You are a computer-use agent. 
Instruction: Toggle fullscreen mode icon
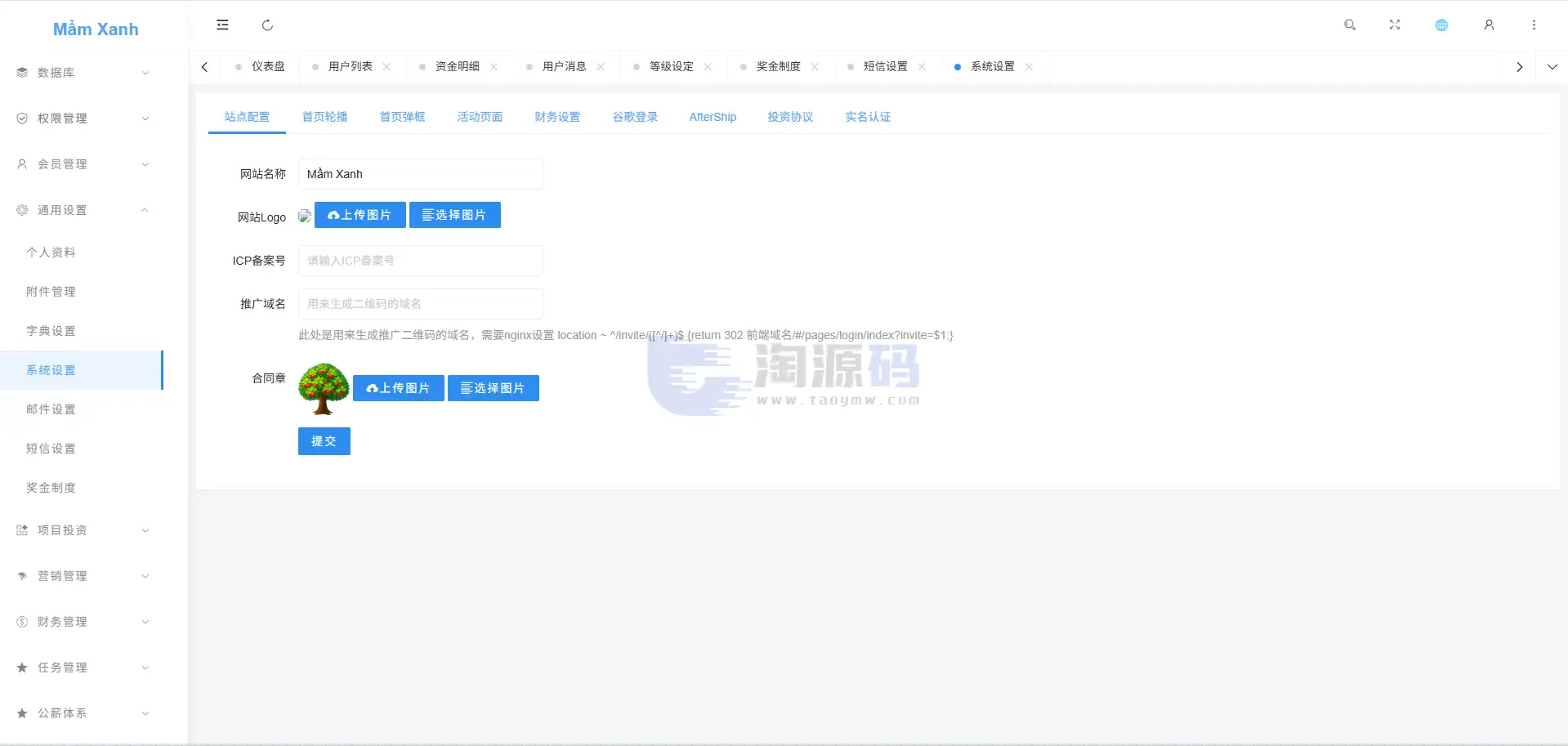(1395, 25)
